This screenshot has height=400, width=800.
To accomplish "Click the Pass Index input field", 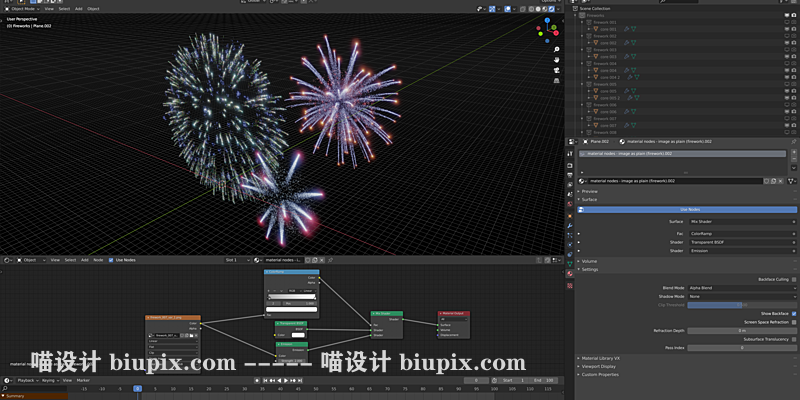I will tap(741, 347).
